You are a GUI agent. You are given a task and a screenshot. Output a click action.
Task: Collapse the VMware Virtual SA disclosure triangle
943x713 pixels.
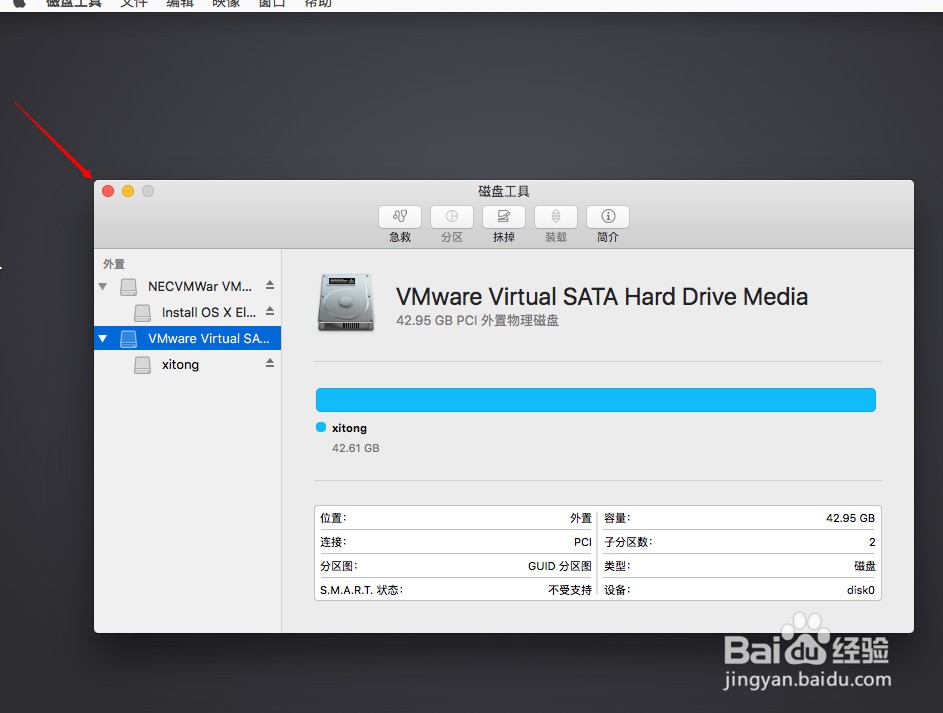point(103,338)
